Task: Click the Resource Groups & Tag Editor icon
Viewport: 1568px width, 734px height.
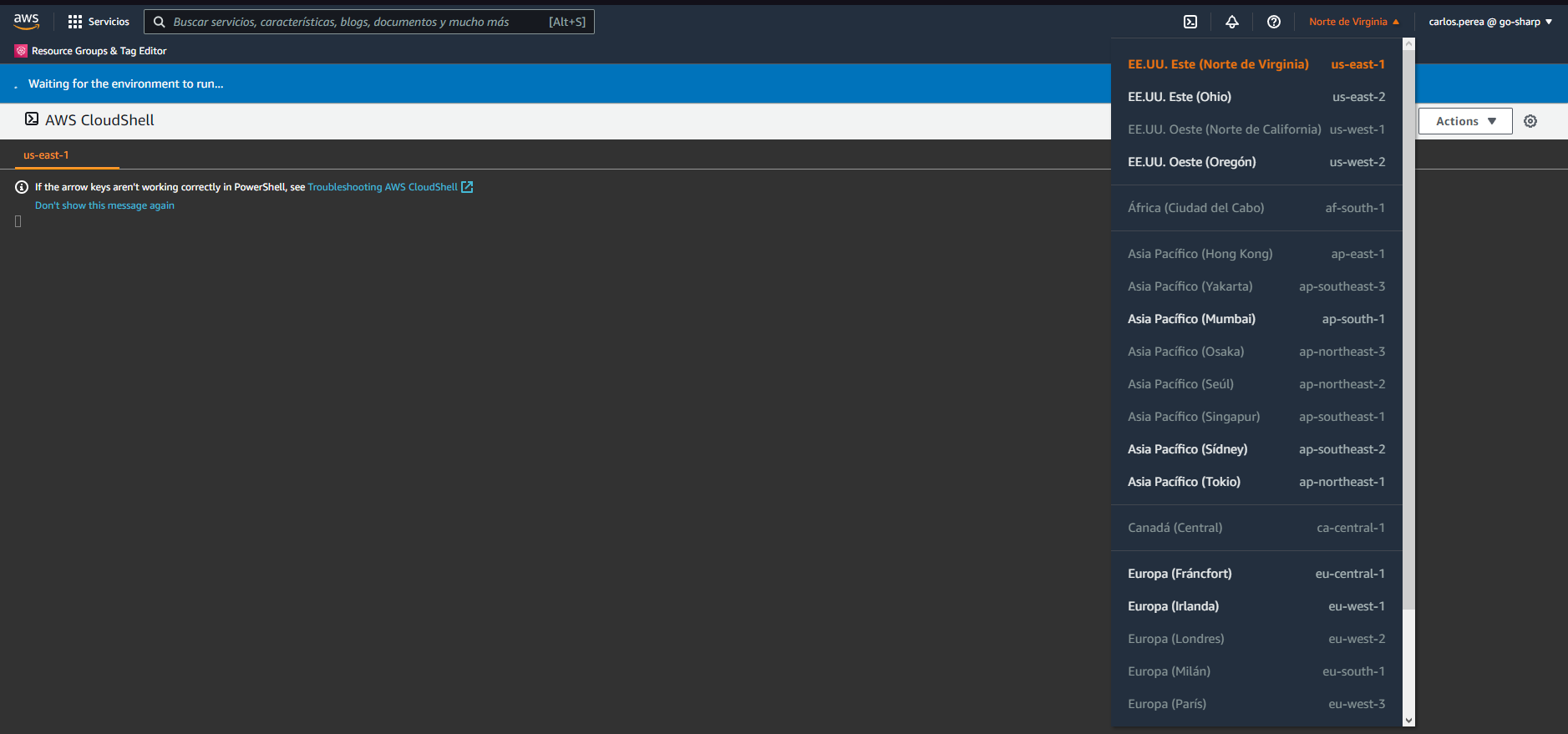Action: click(x=21, y=51)
